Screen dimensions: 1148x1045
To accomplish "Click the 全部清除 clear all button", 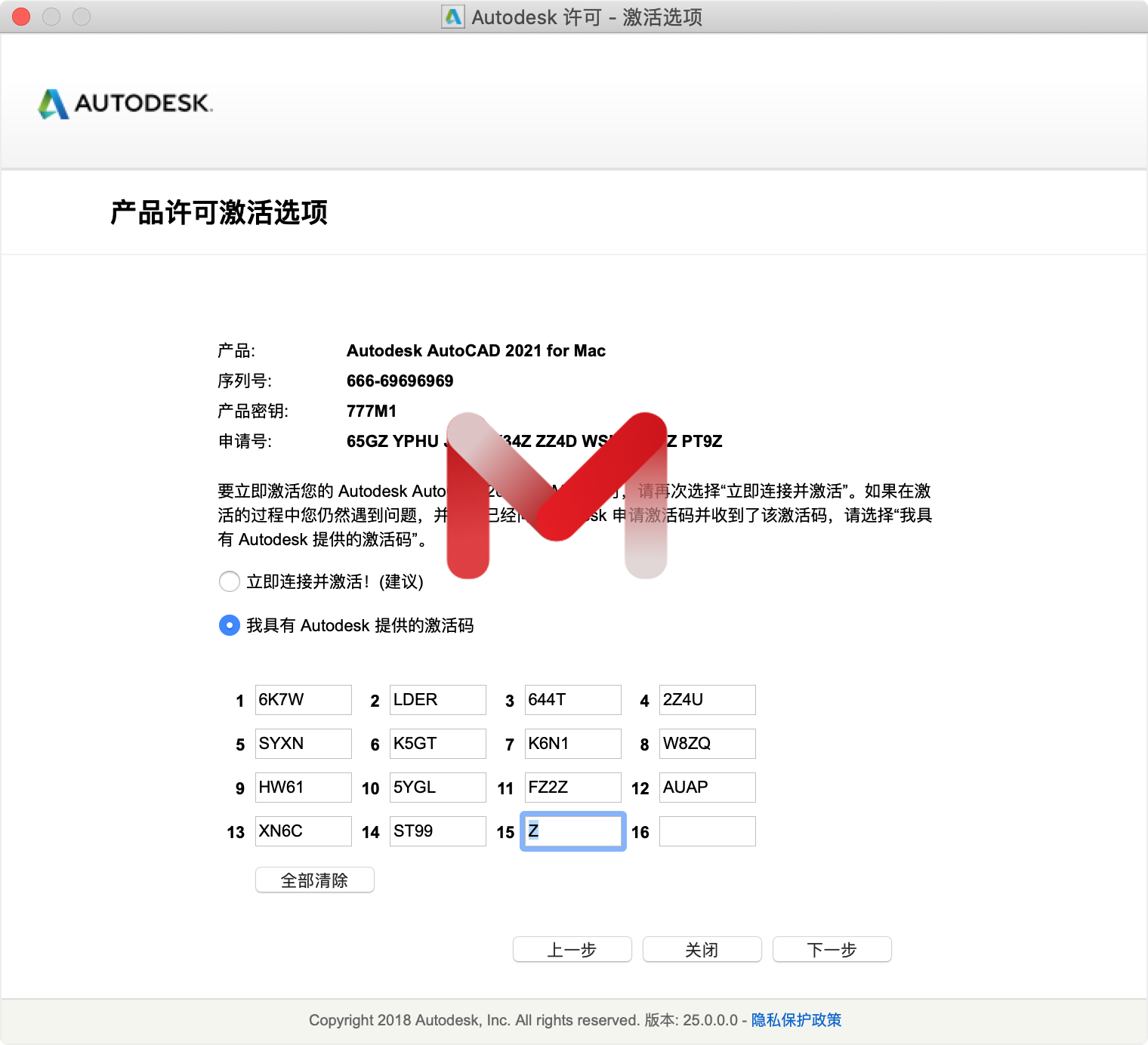I will point(315,880).
